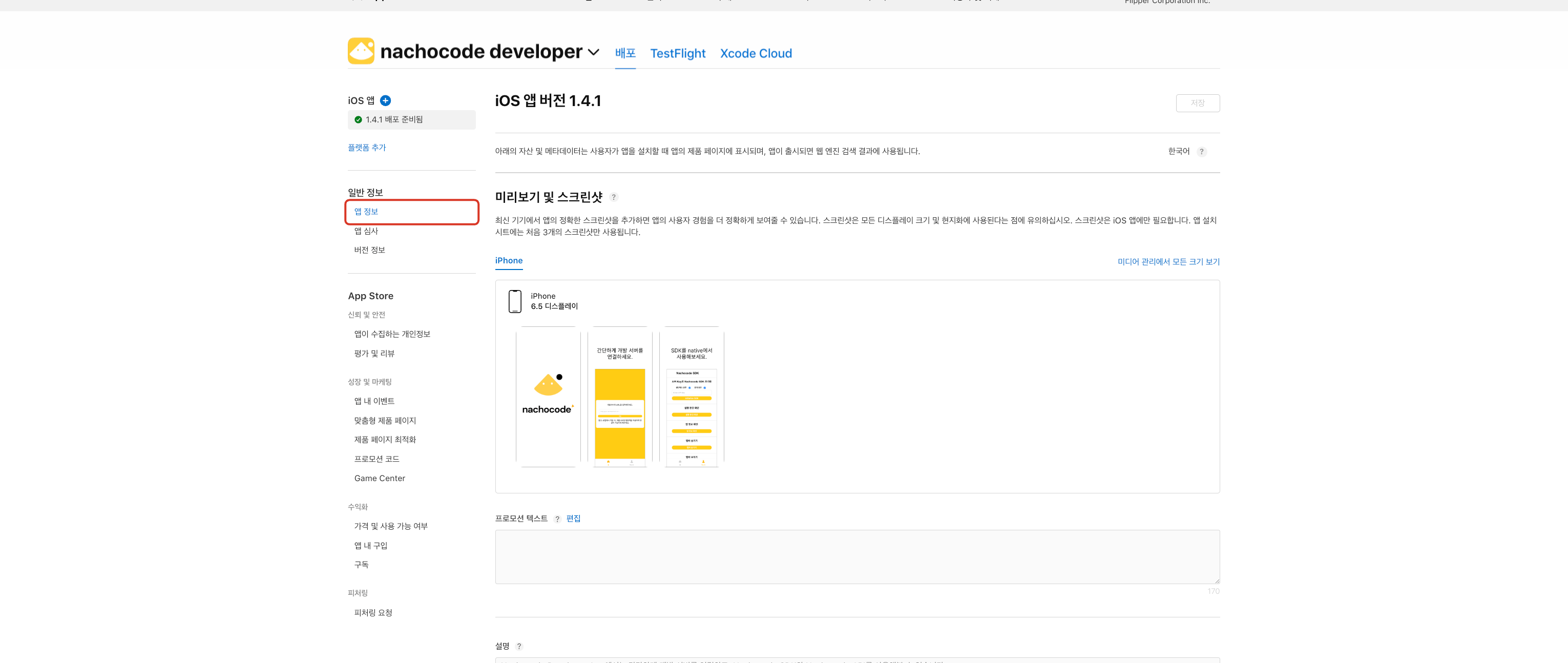Click the plus icon next to iOS 앱
The width and height of the screenshot is (1568, 663).
pyautogui.click(x=385, y=100)
